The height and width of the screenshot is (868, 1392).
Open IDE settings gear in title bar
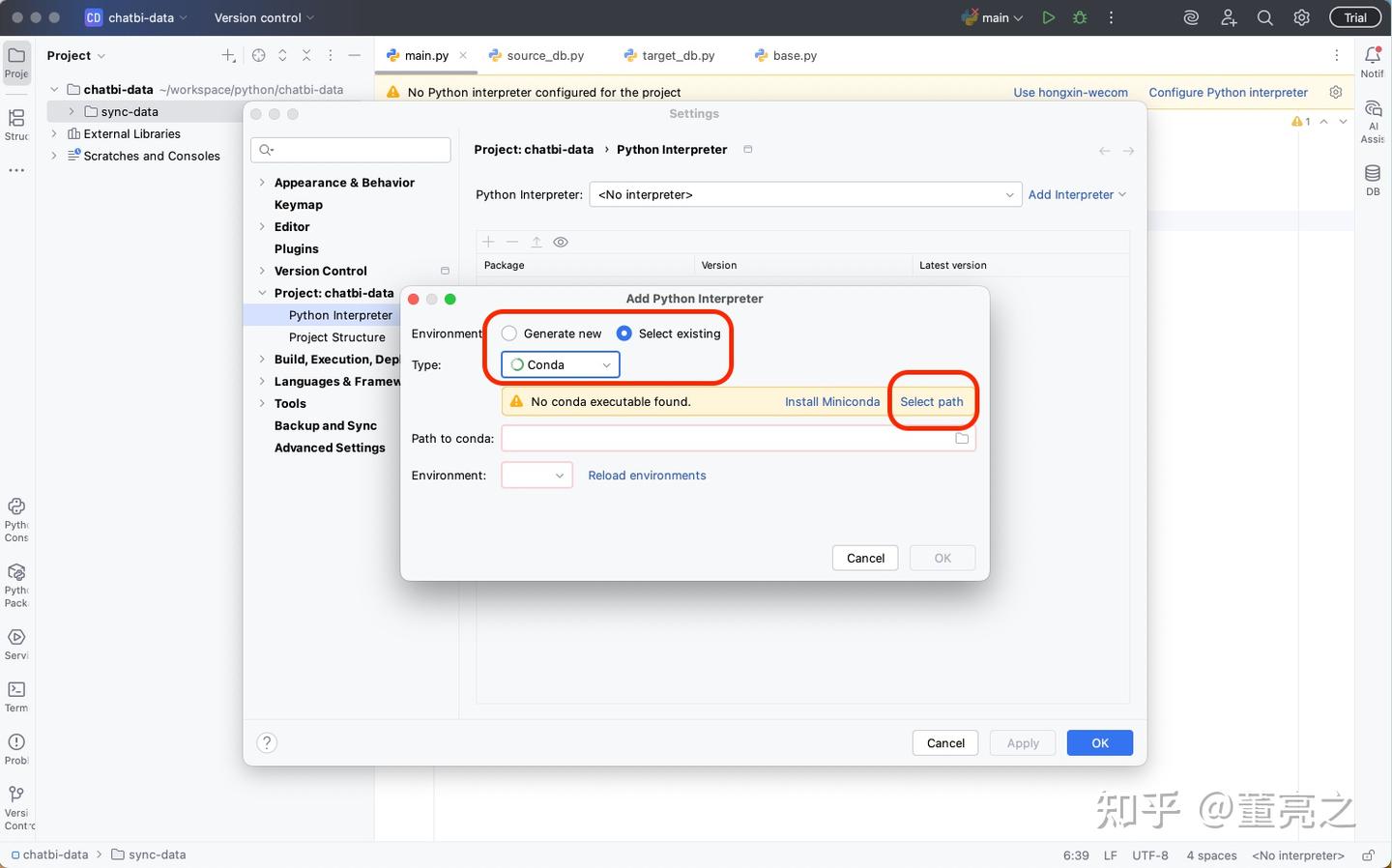point(1302,17)
